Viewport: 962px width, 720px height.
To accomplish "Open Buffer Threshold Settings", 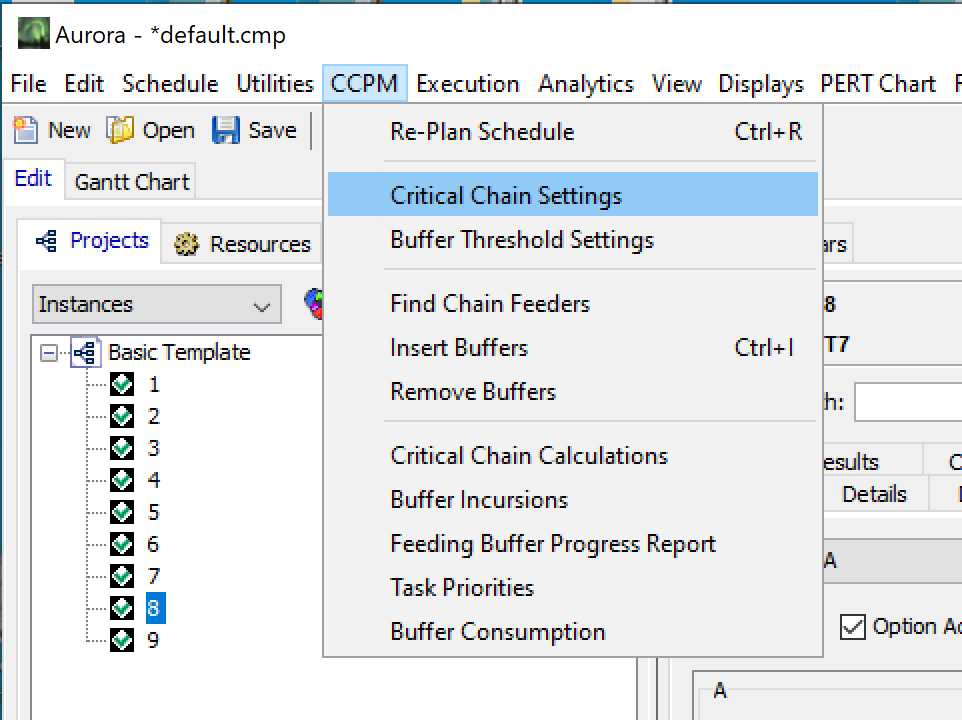I will click(x=522, y=240).
